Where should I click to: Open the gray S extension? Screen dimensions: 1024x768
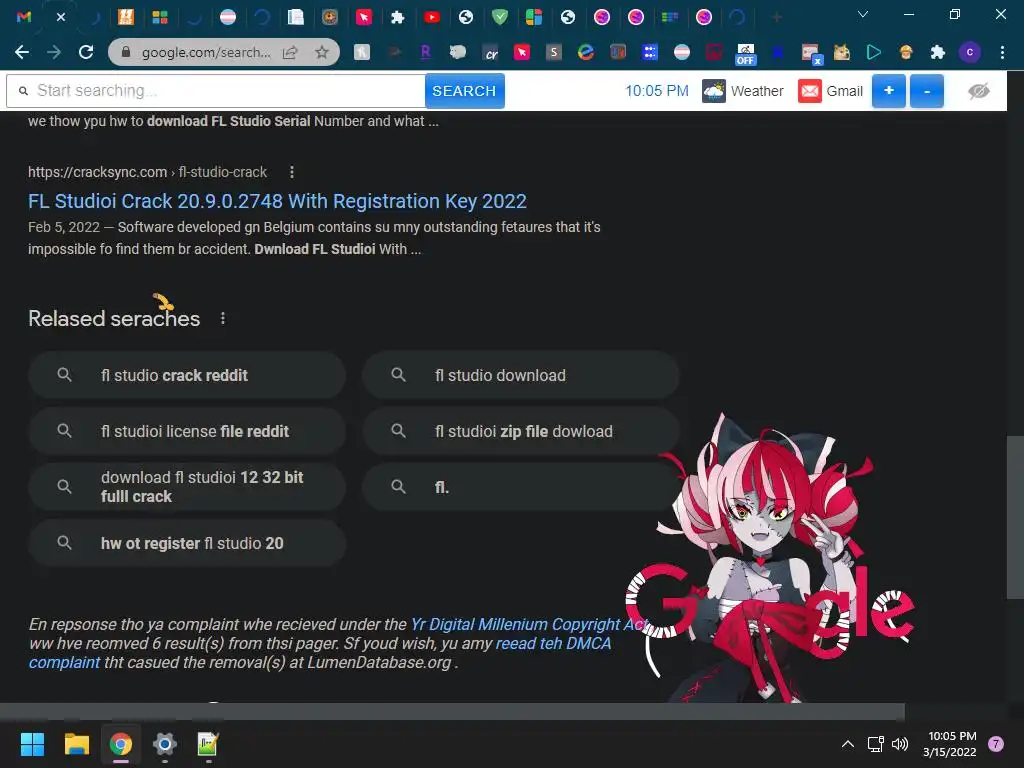554,52
